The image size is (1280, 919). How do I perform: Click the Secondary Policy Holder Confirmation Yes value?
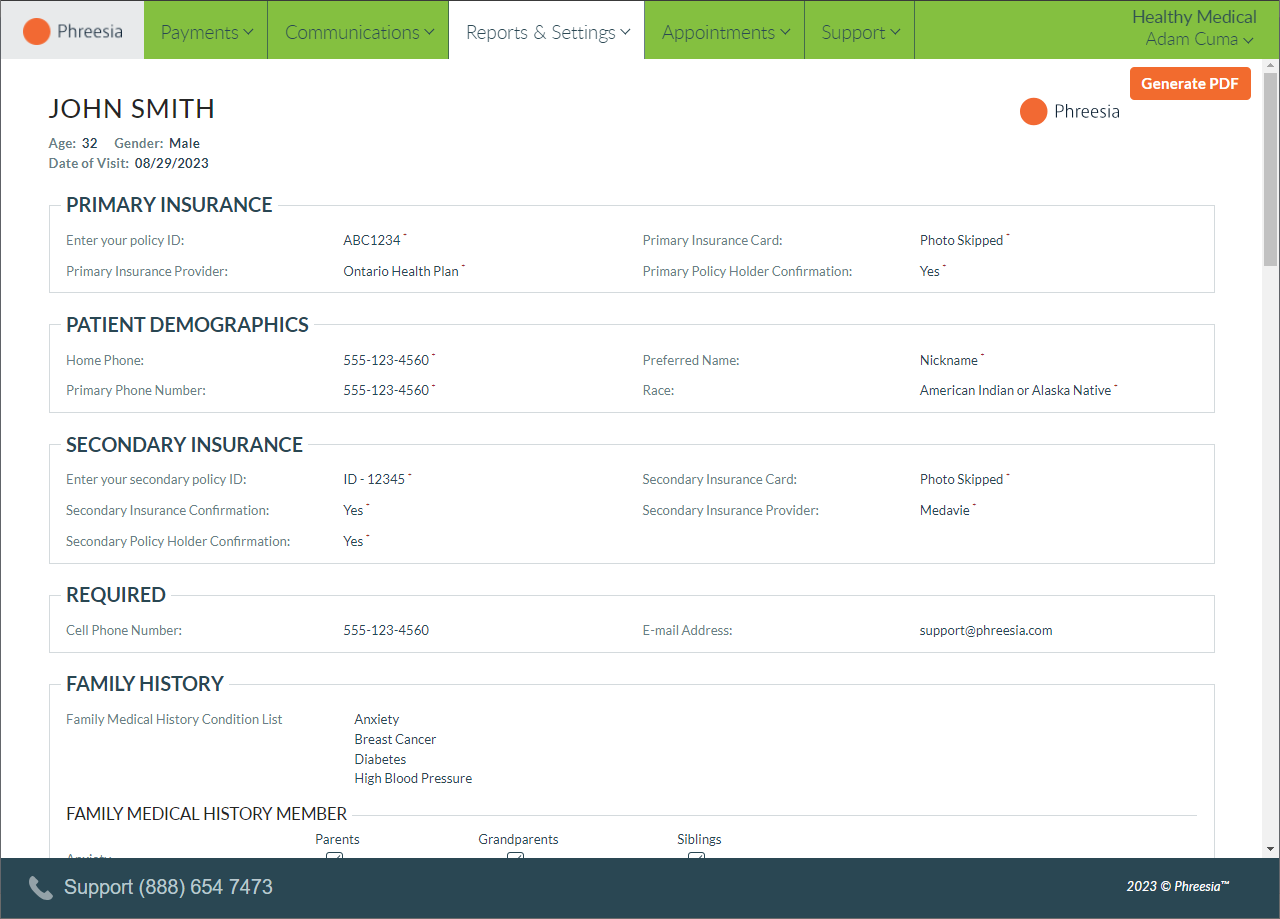pos(353,541)
